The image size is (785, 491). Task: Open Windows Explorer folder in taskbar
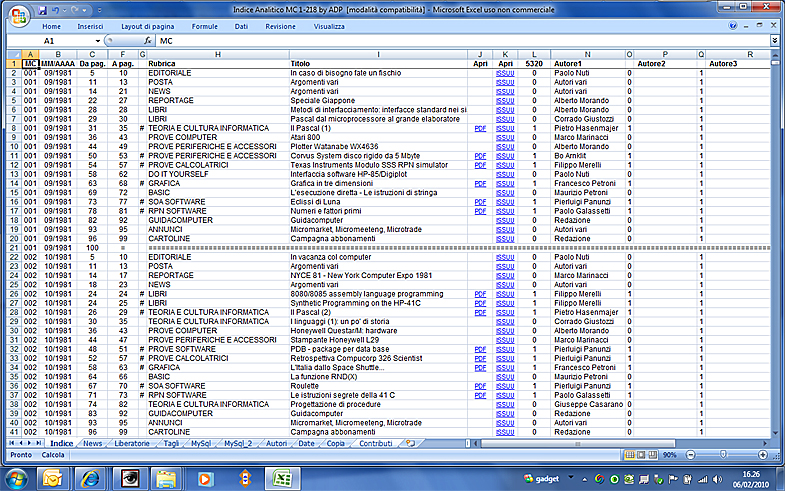click(166, 479)
